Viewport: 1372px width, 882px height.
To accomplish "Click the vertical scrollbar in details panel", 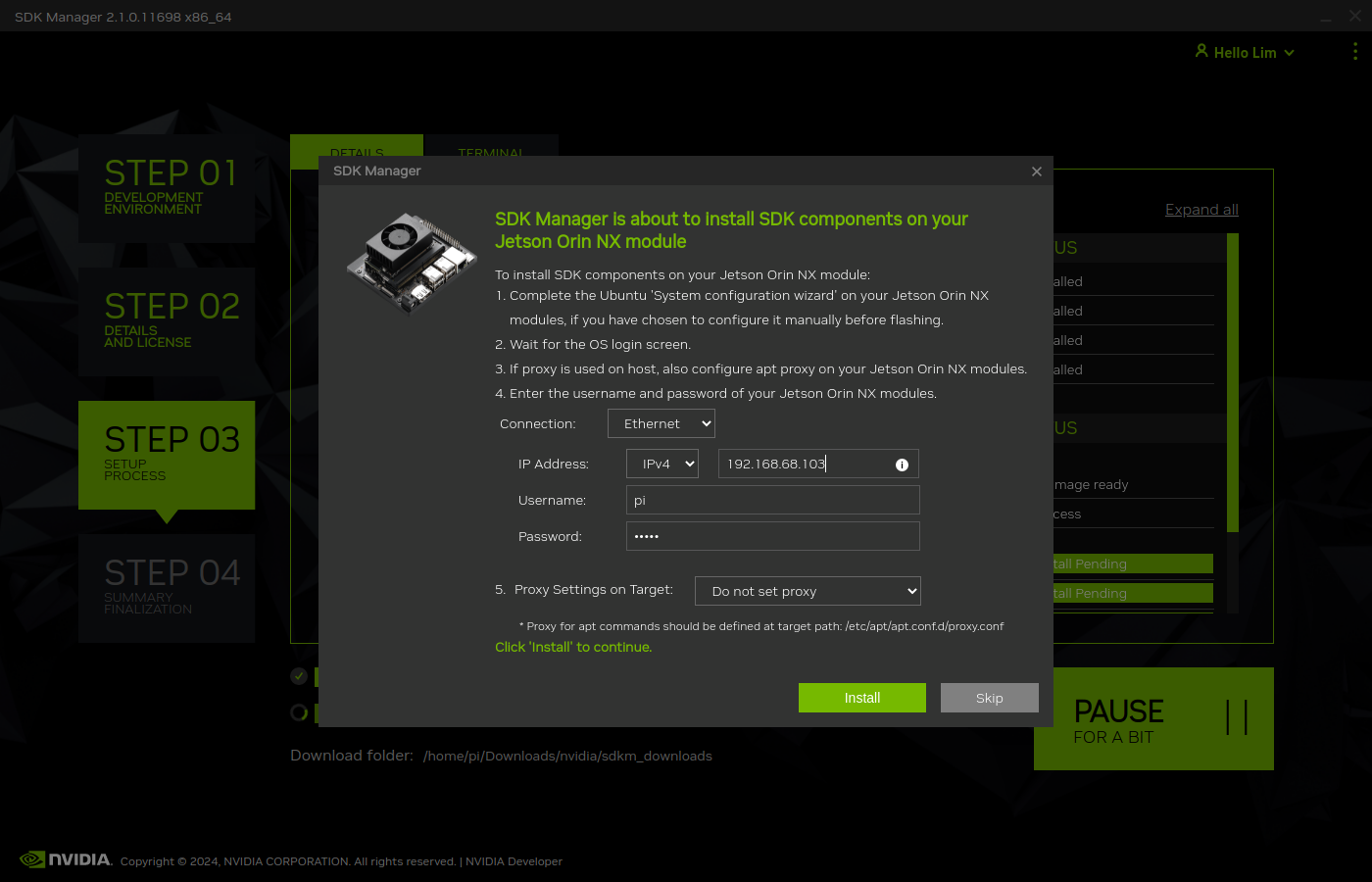I will point(1233,382).
